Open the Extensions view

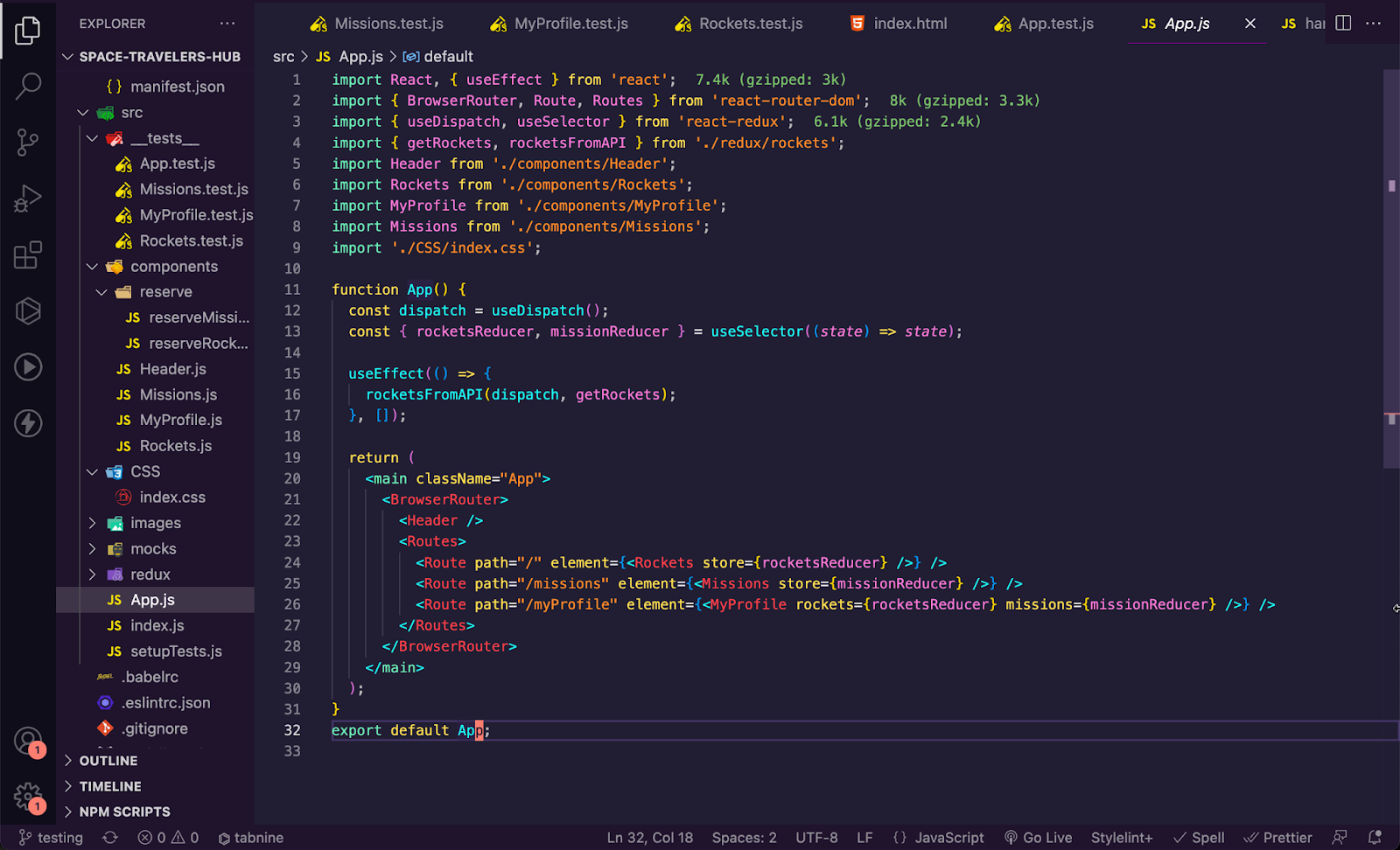28,254
